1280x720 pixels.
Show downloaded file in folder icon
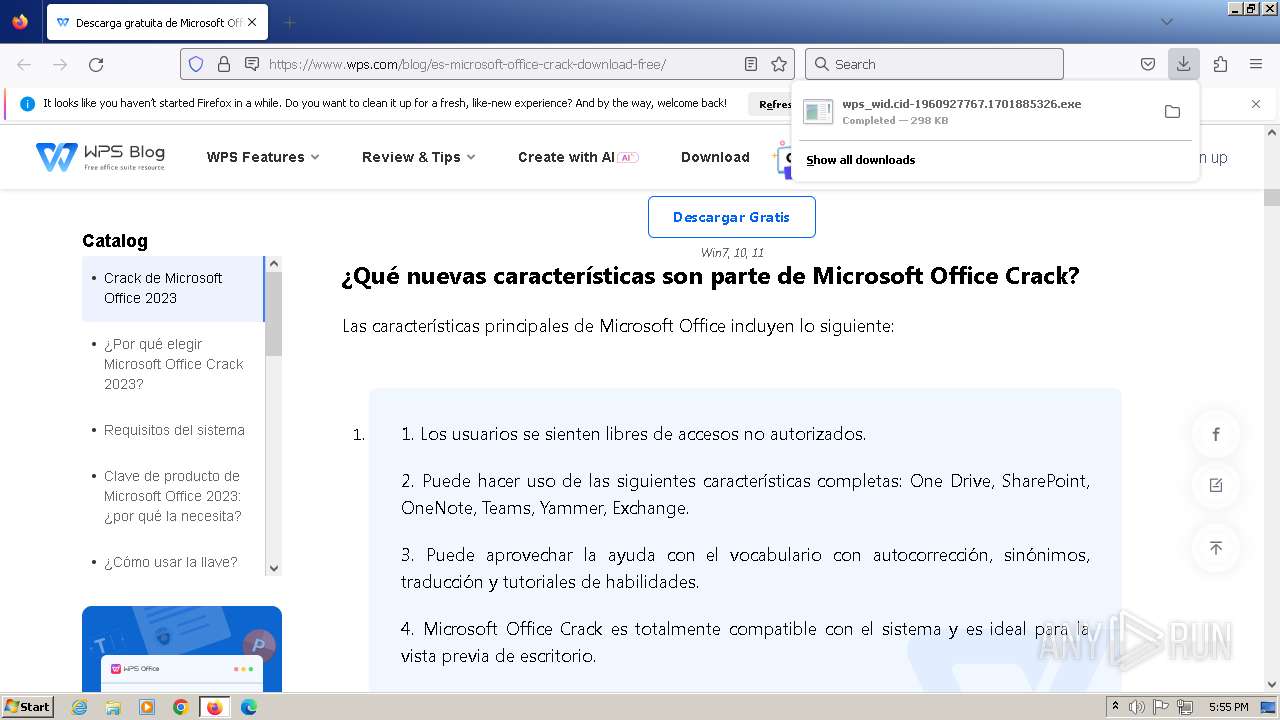pyautogui.click(x=1172, y=111)
